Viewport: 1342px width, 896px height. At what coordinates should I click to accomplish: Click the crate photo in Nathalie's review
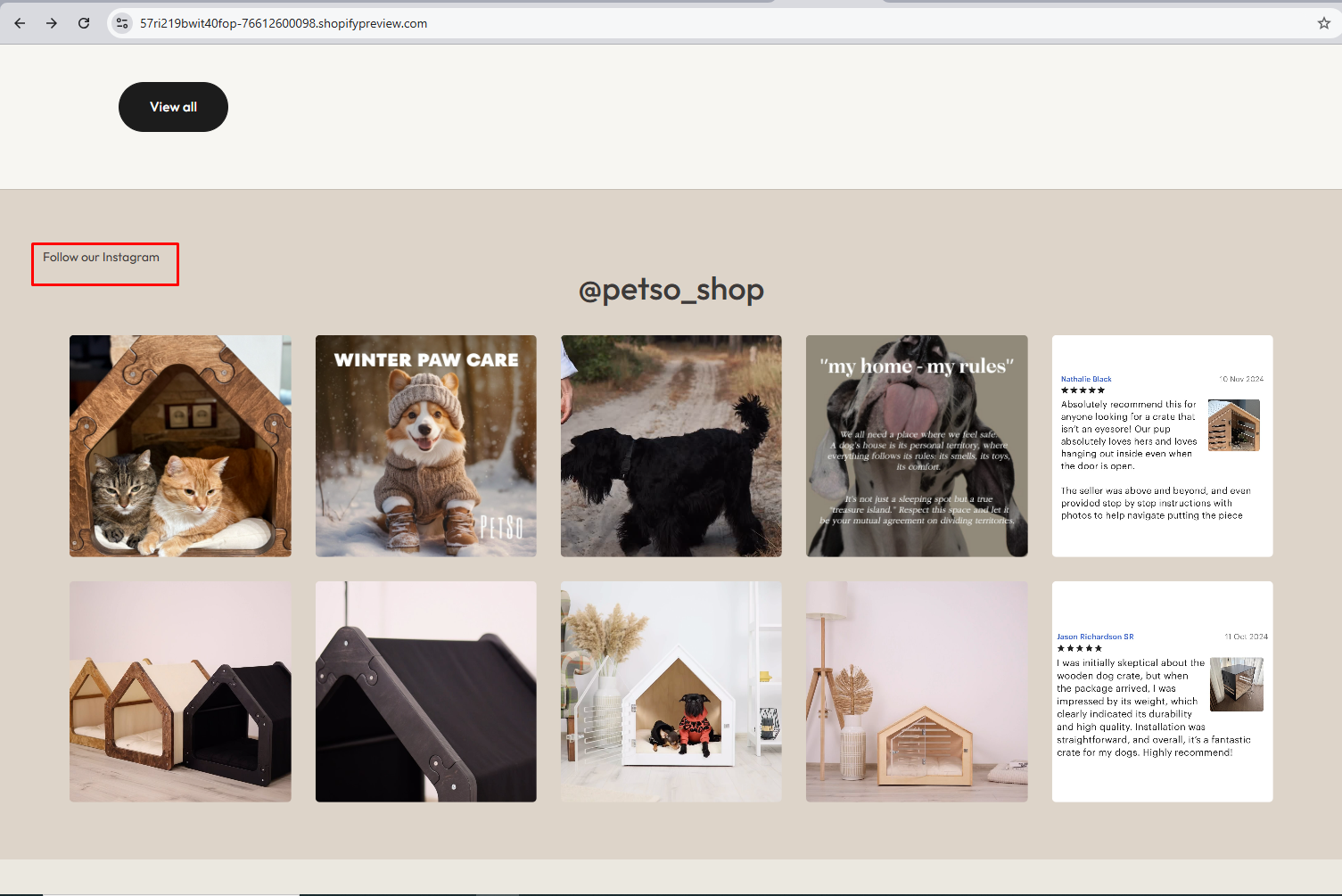pyautogui.click(x=1234, y=425)
